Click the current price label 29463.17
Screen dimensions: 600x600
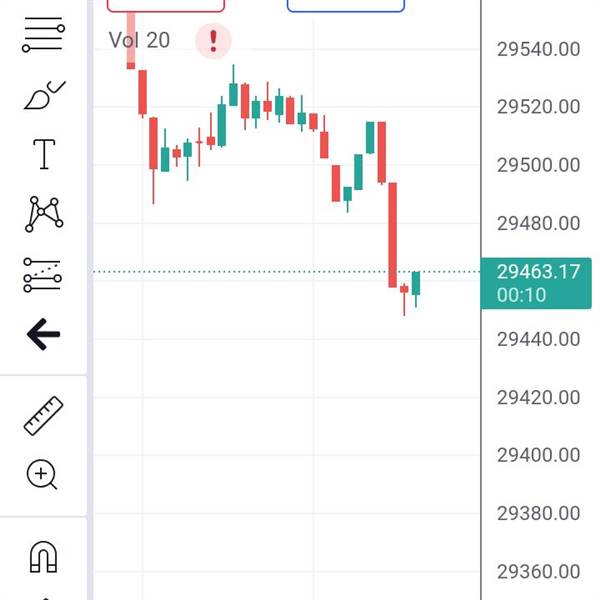(536, 283)
